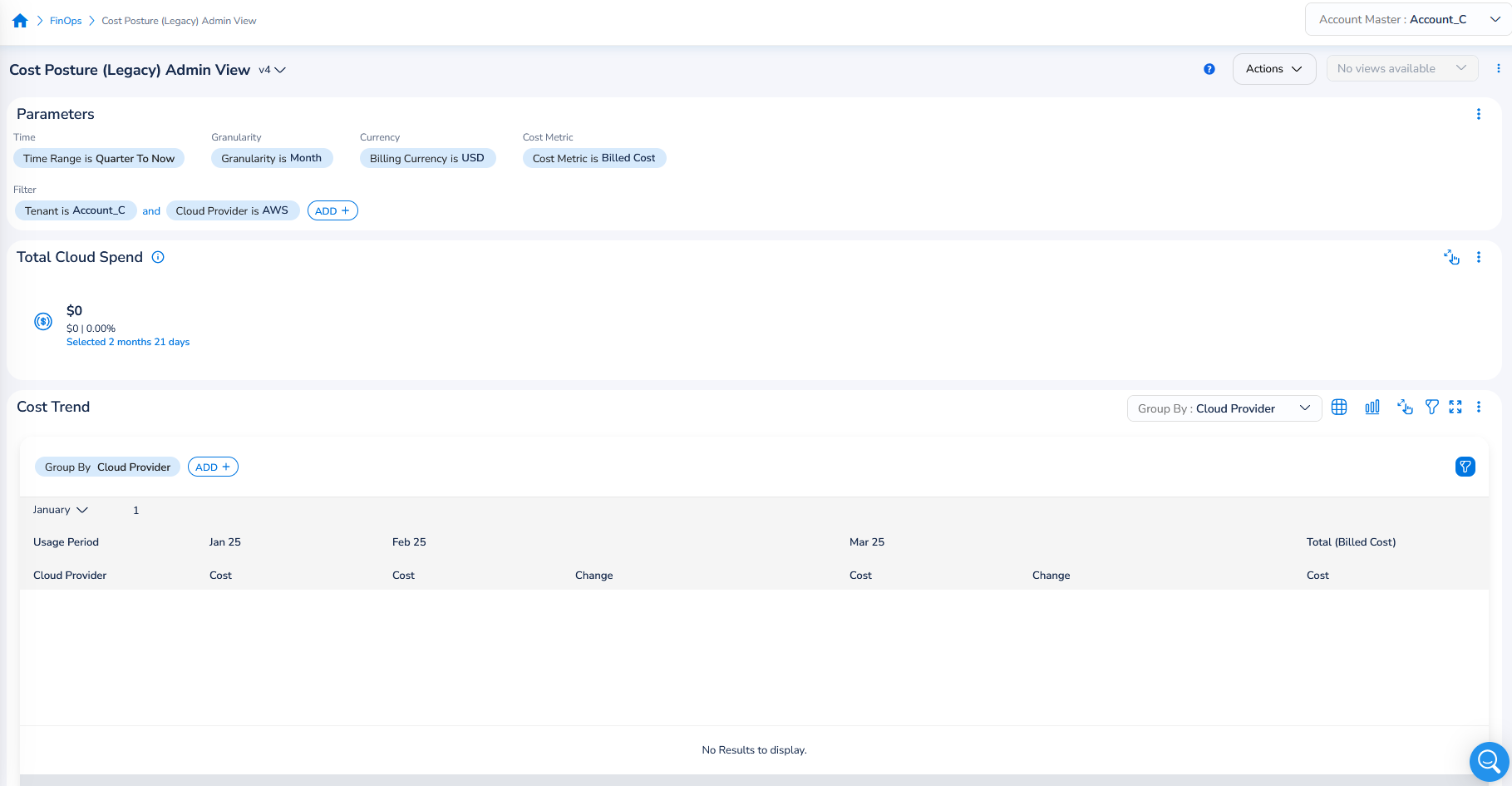The height and width of the screenshot is (786, 1512).
Task: Click the $0 | 0.00% change value
Action: (91, 329)
